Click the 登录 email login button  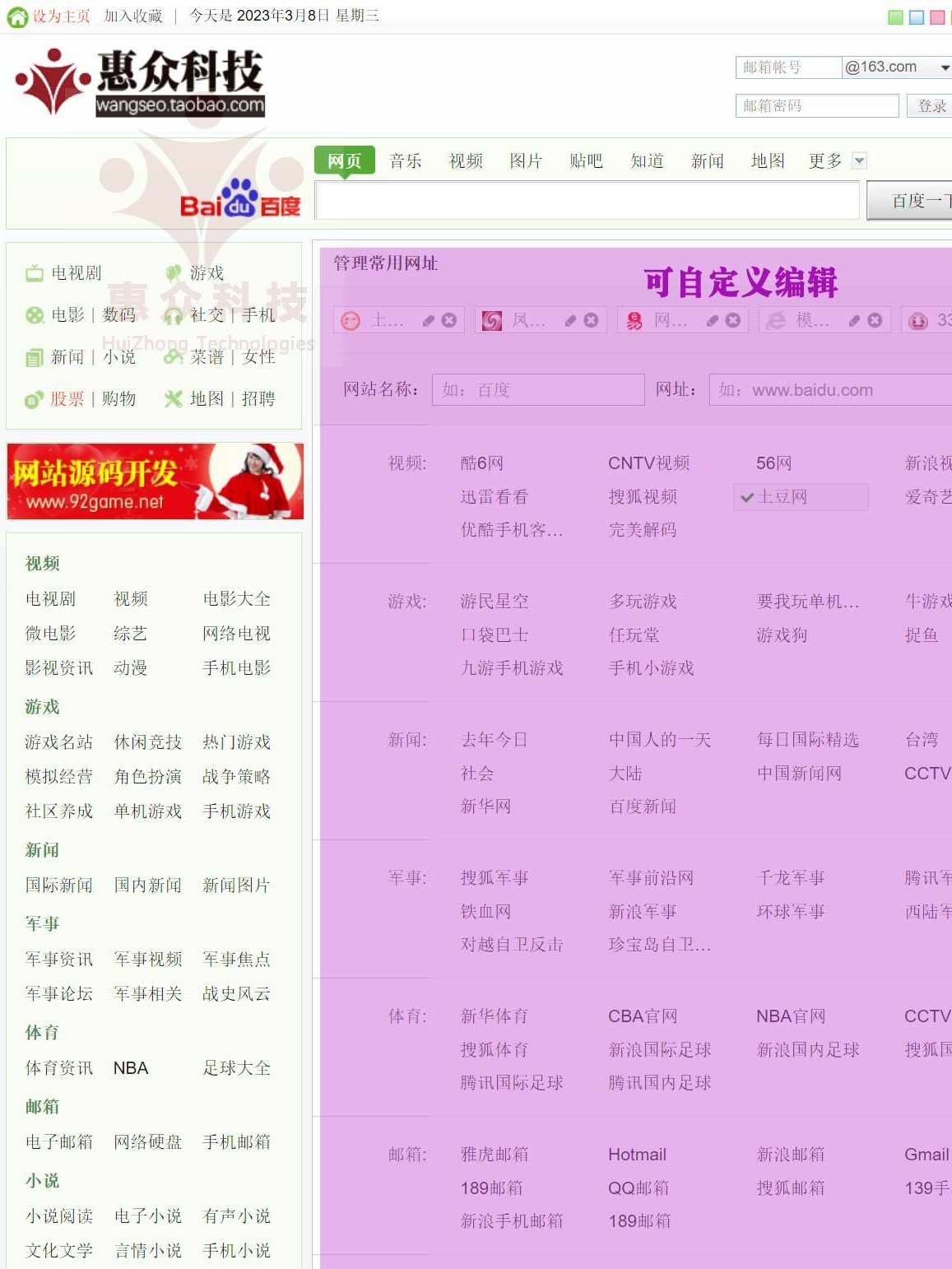pyautogui.click(x=930, y=105)
